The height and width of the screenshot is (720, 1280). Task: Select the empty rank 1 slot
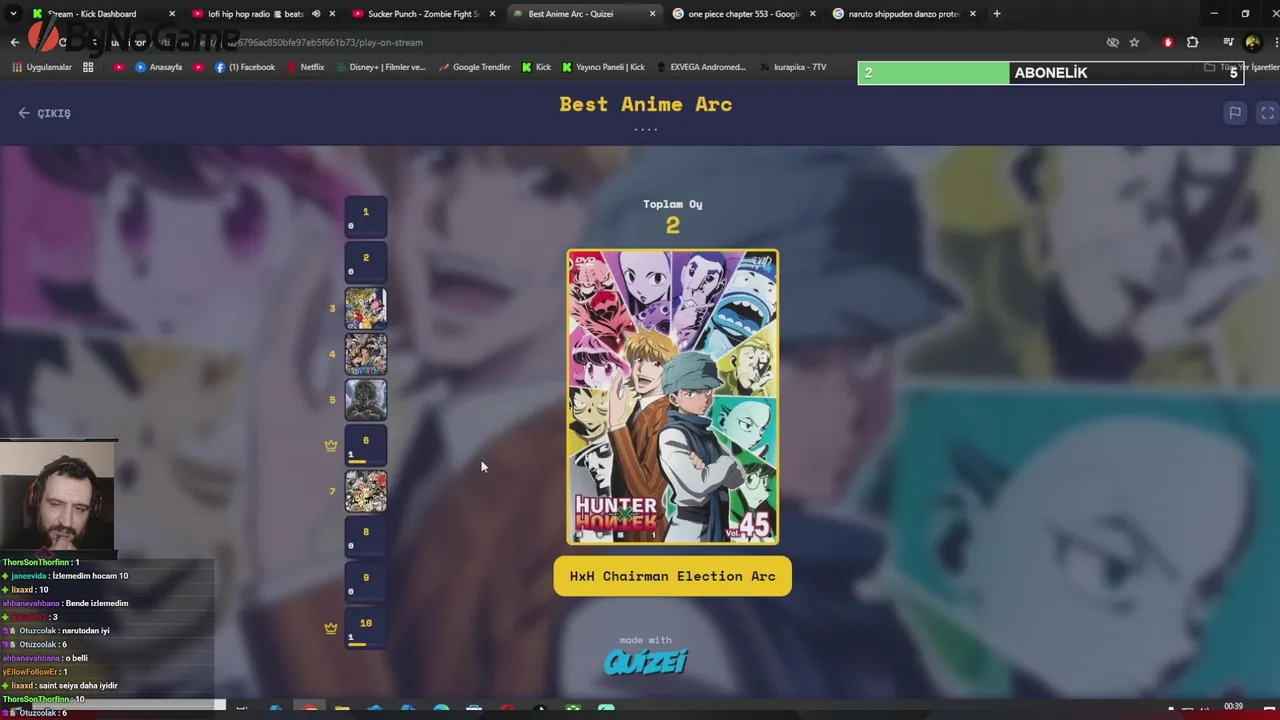365,216
